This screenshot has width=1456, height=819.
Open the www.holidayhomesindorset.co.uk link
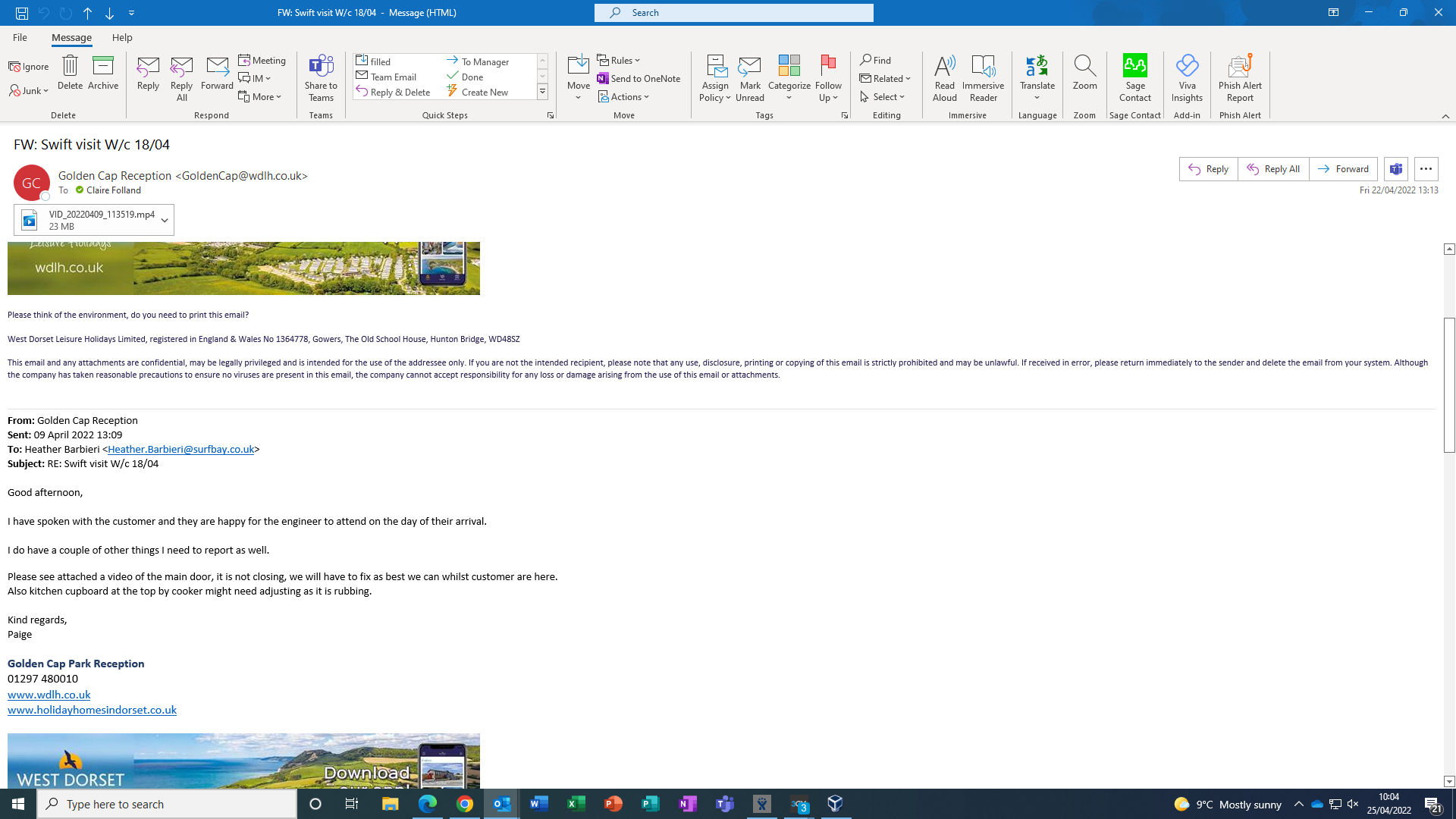pyautogui.click(x=92, y=710)
